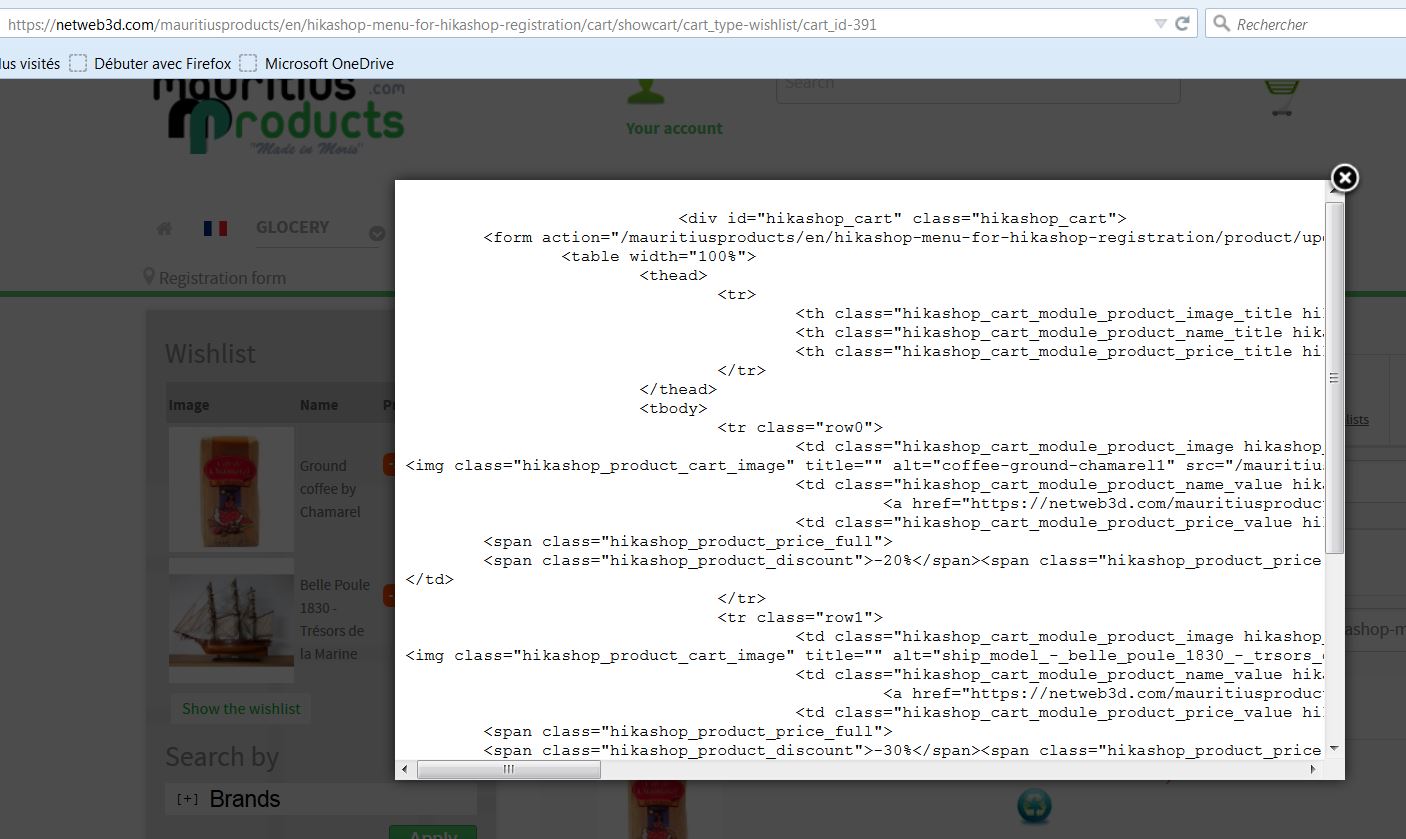Open Belle Poule 1830 product link
The width and height of the screenshot is (1406, 839).
pos(335,619)
